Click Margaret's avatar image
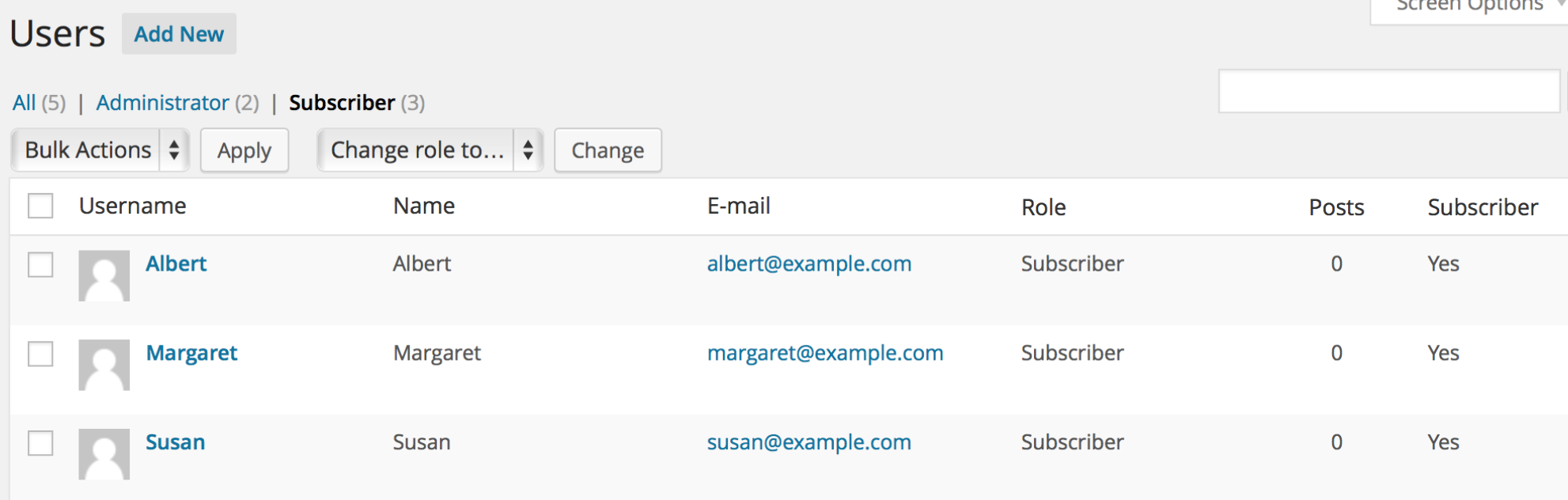The width and height of the screenshot is (1568, 500). coord(104,365)
